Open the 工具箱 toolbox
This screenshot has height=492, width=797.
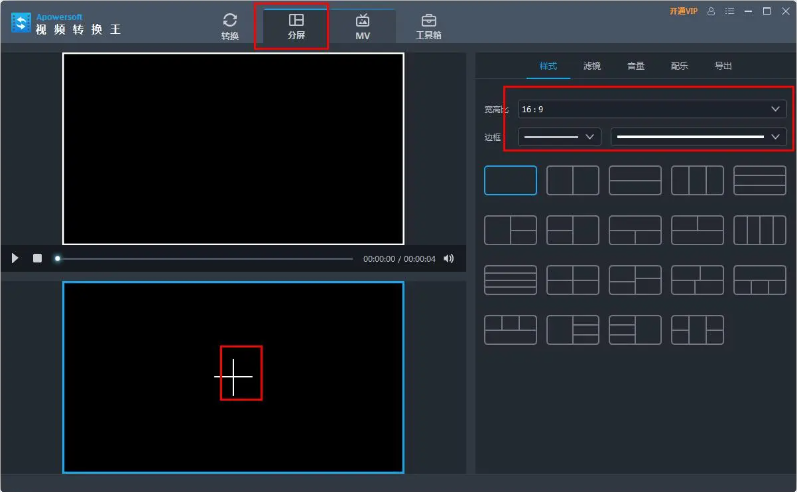(428, 26)
